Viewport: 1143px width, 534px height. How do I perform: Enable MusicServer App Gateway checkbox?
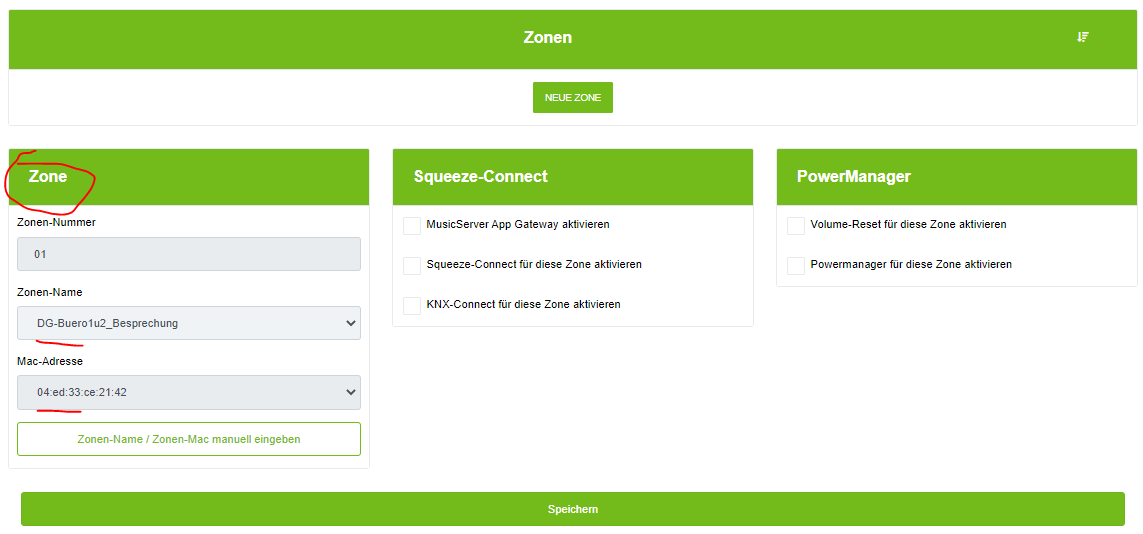tap(412, 225)
